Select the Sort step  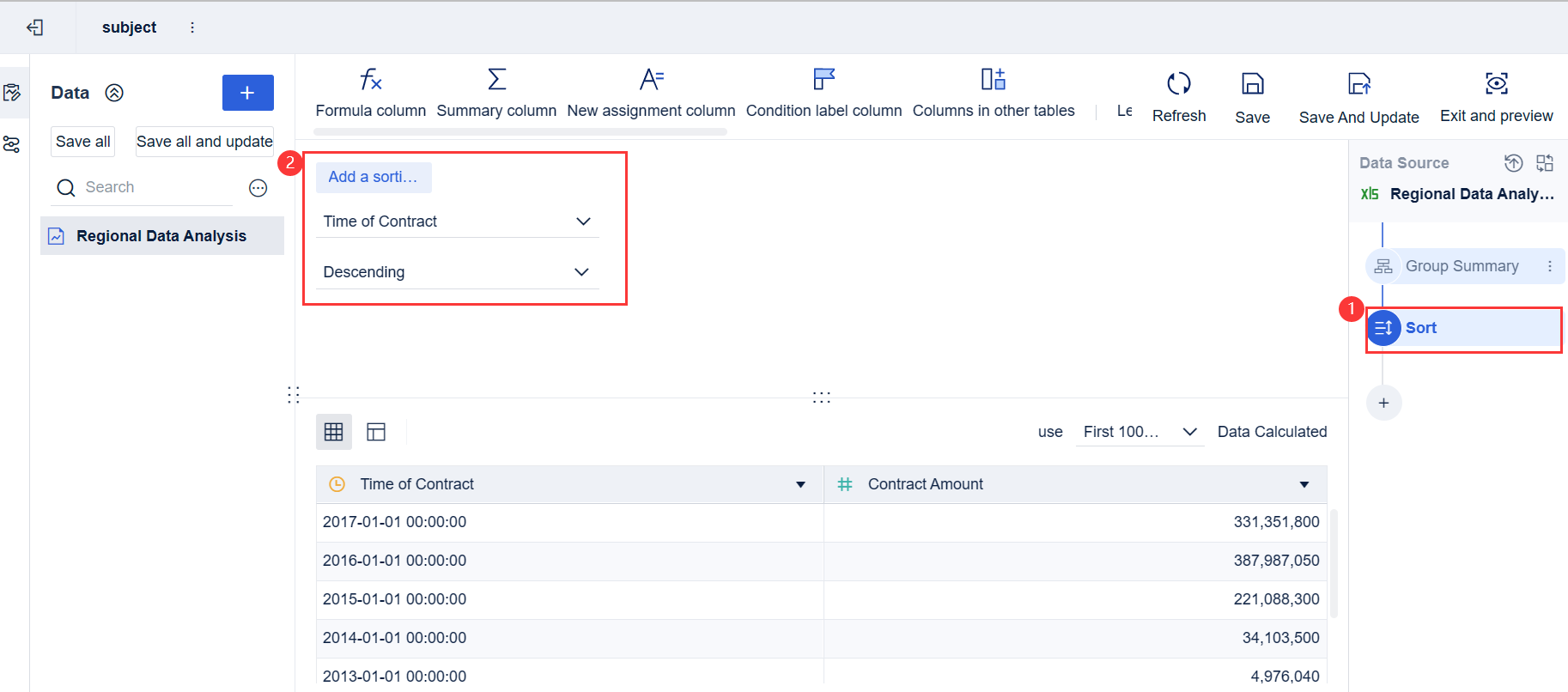pyautogui.click(x=1463, y=328)
